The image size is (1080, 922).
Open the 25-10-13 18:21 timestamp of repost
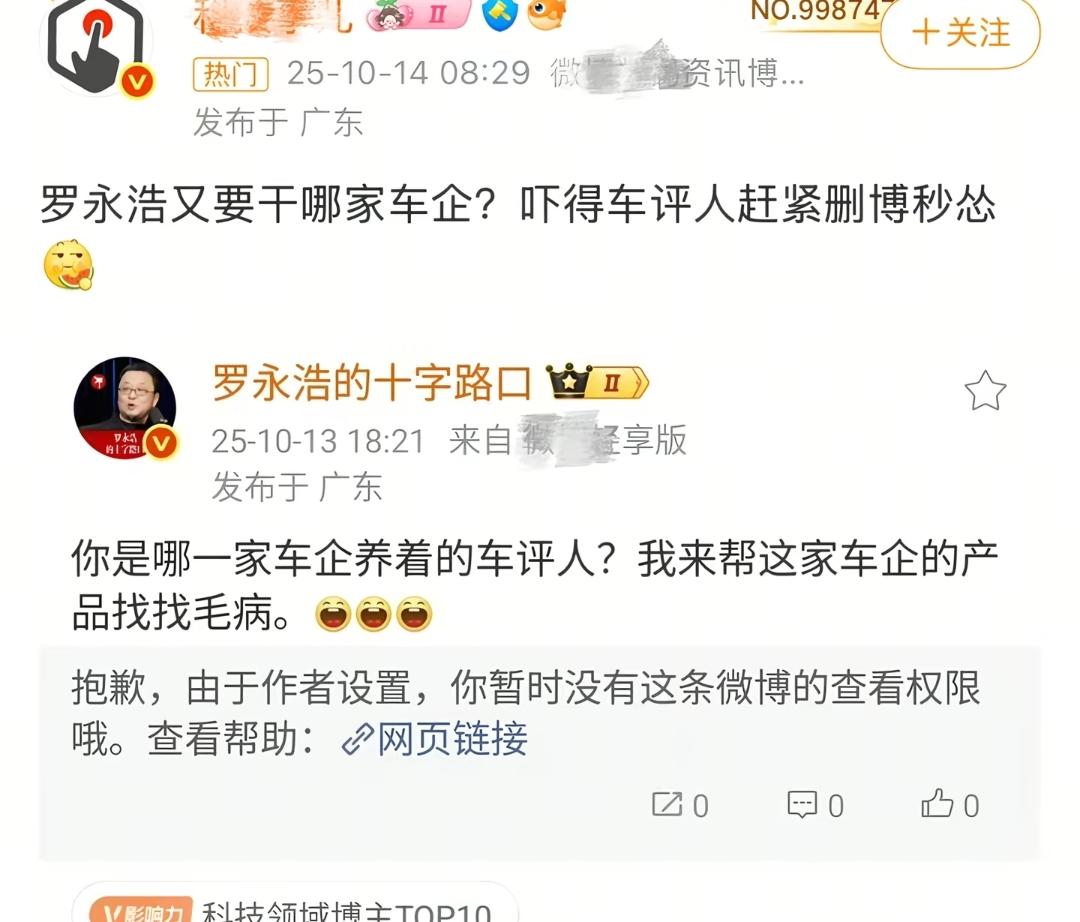tap(318, 441)
